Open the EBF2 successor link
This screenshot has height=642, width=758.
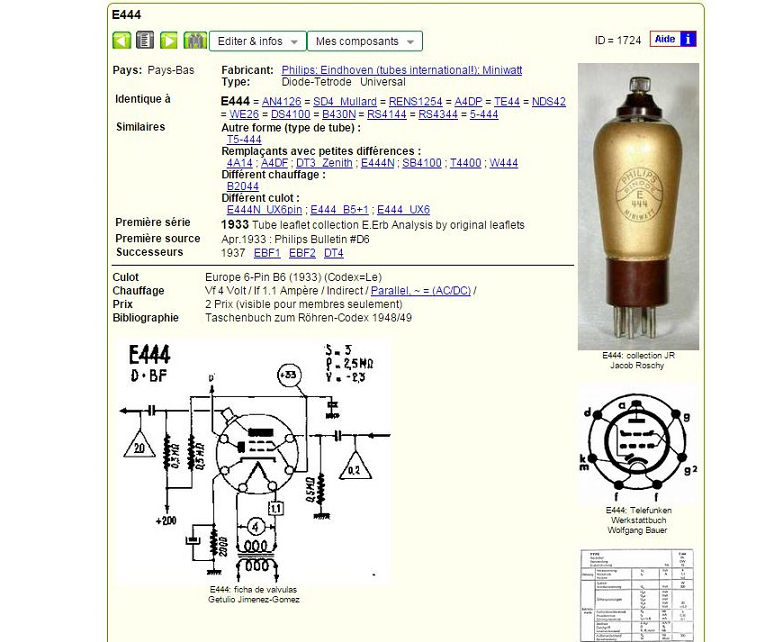click(302, 253)
